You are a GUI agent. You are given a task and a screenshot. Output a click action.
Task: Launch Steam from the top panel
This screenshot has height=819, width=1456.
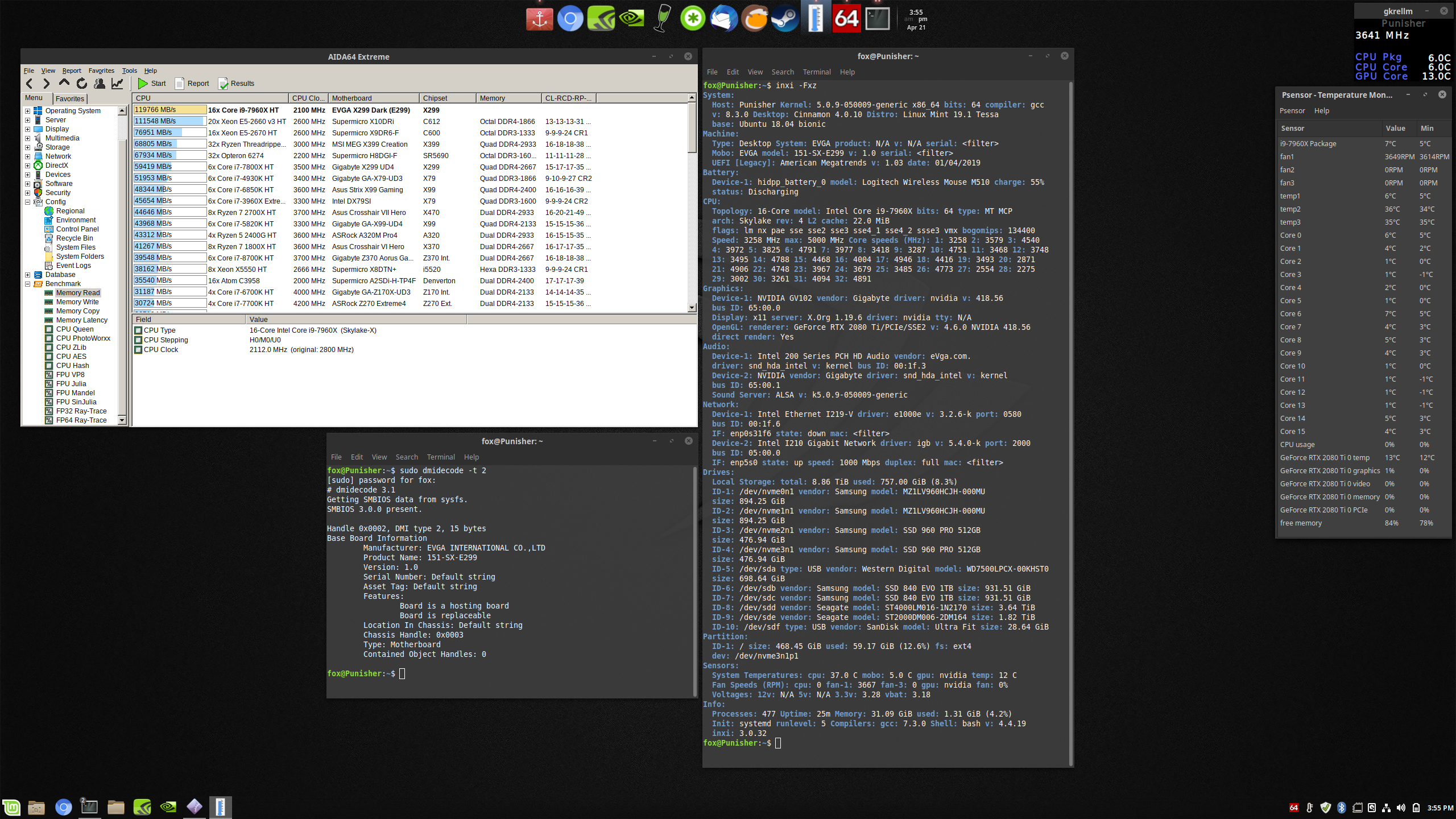coord(785,19)
